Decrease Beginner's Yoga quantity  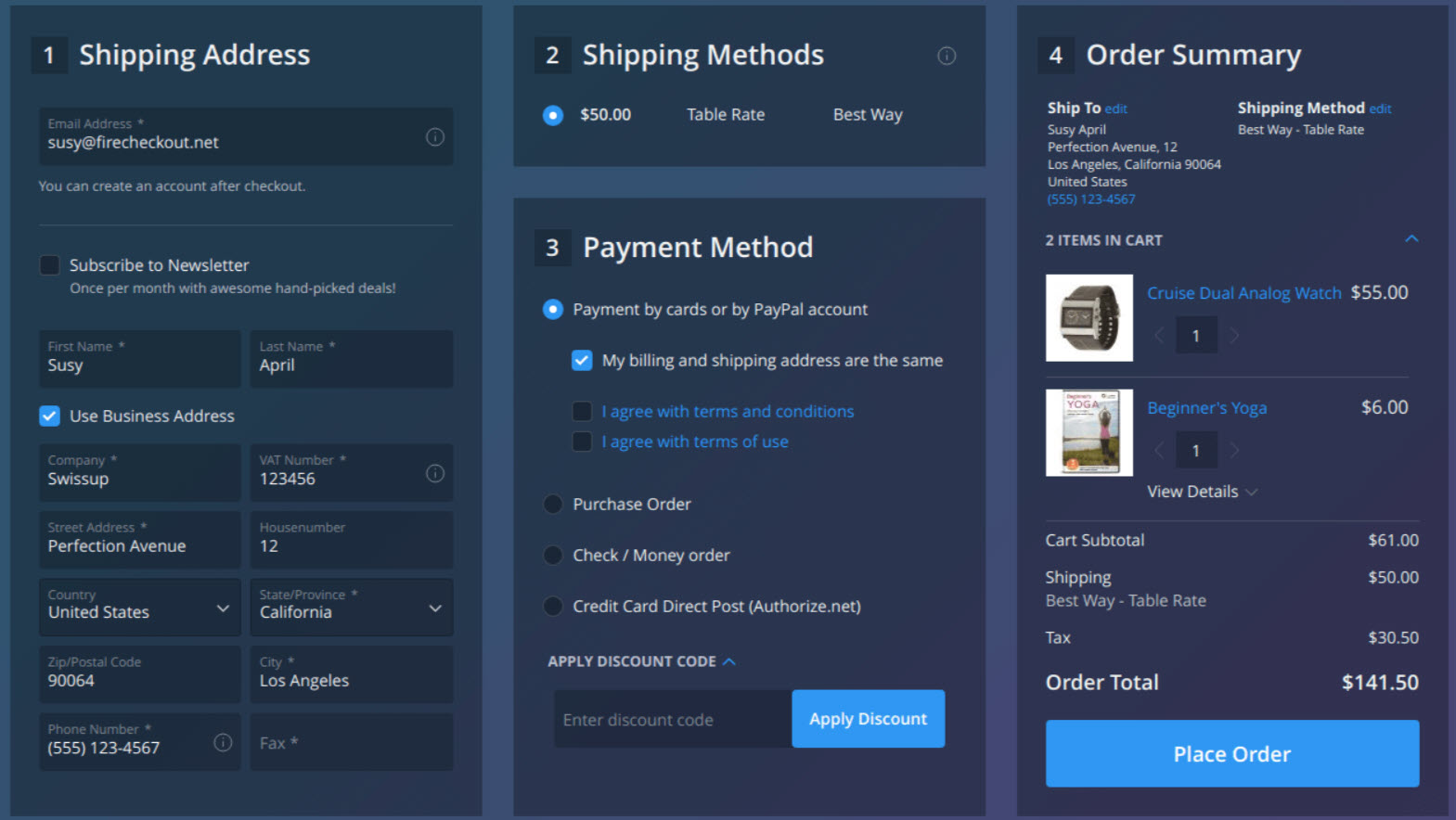(1158, 451)
